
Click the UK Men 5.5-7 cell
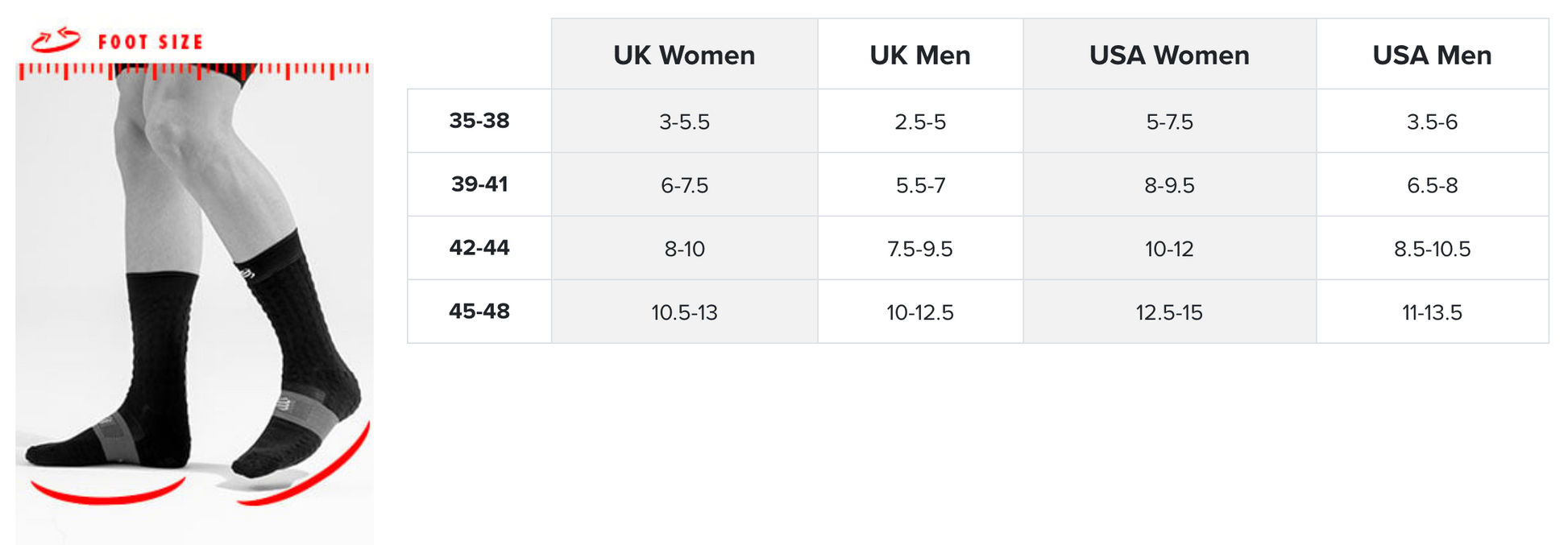(x=920, y=185)
